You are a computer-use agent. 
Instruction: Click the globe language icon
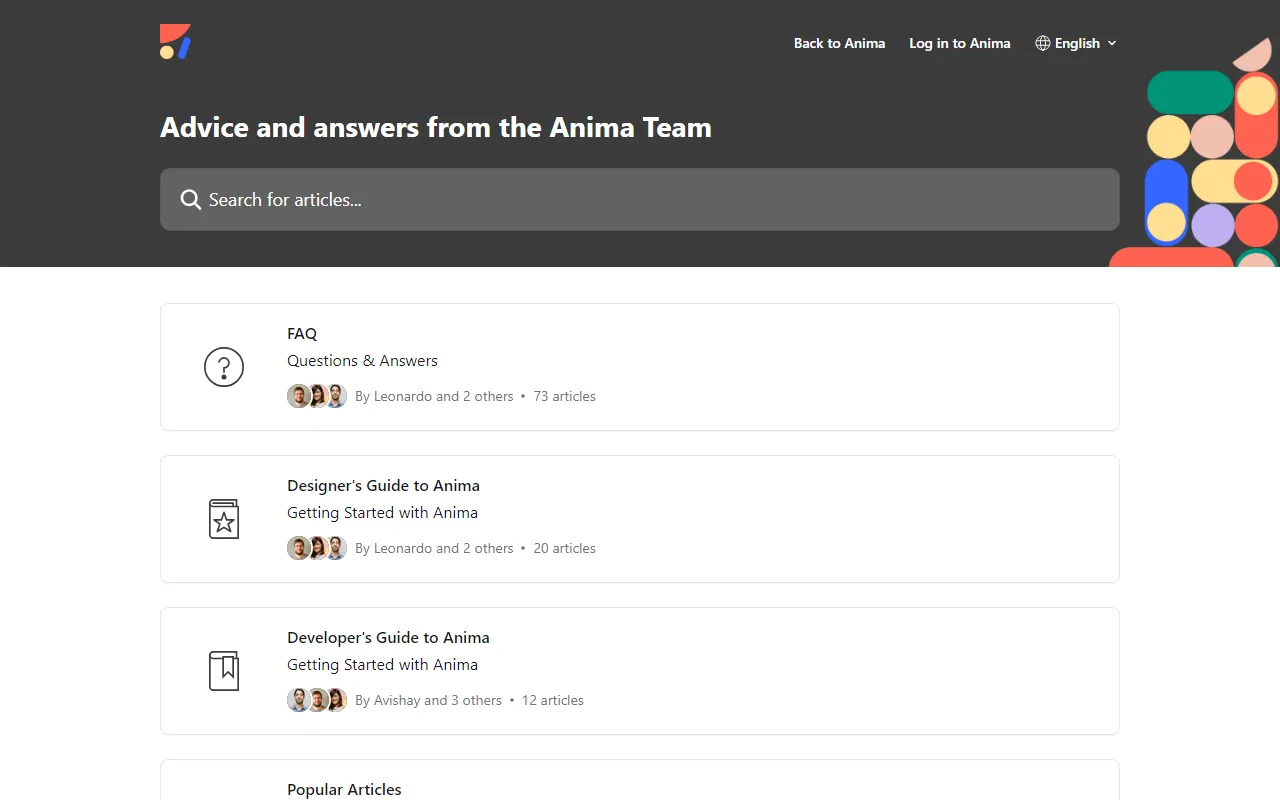click(1043, 43)
